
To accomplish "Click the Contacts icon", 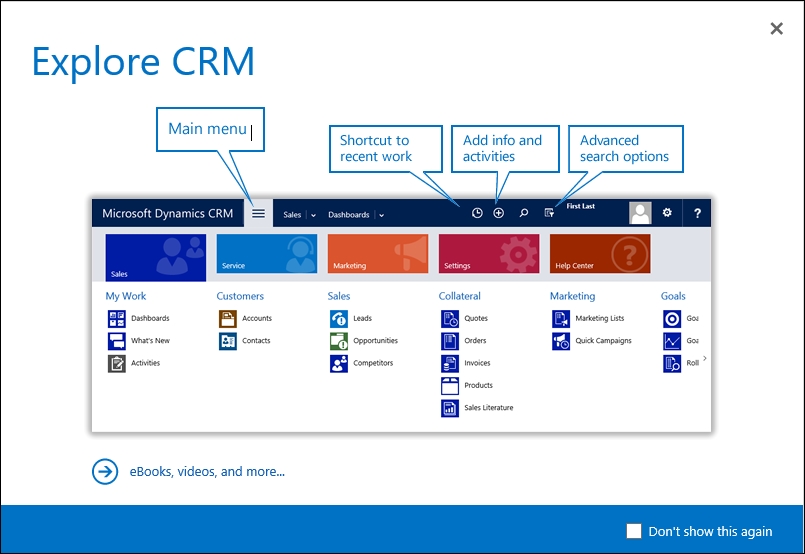I will (228, 341).
